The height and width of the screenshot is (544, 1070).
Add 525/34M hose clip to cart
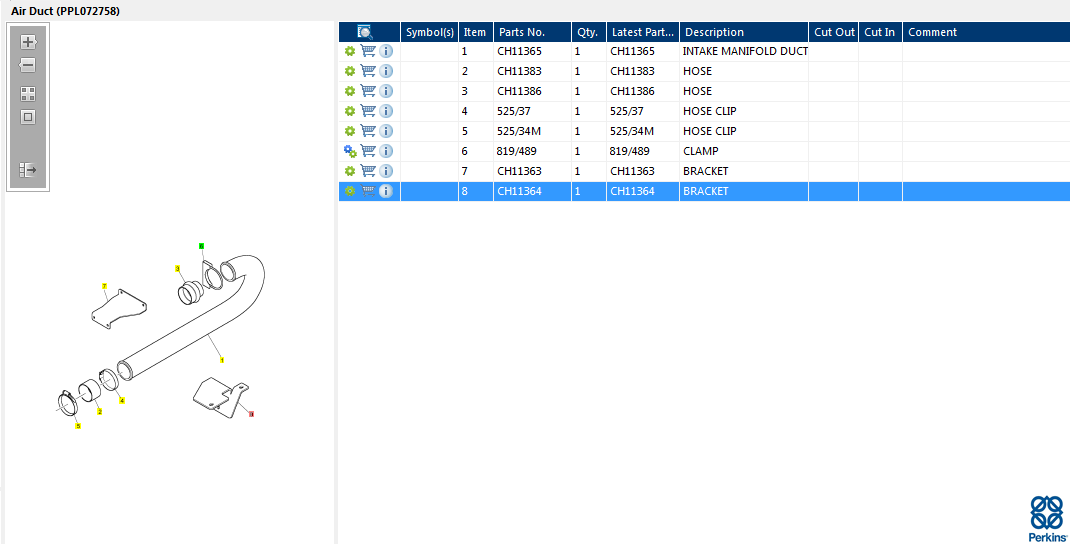click(368, 131)
